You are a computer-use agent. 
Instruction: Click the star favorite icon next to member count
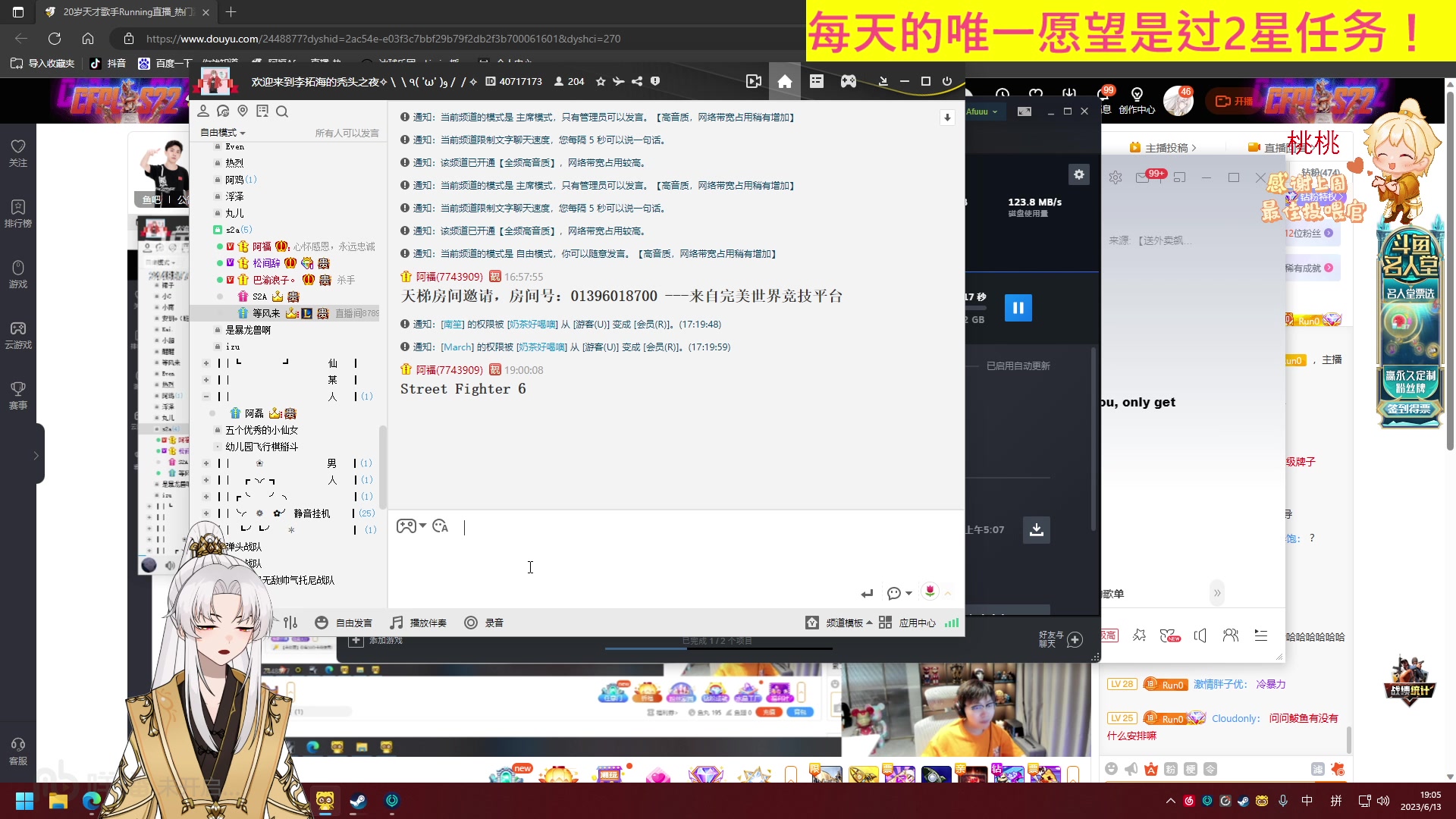[x=601, y=82]
